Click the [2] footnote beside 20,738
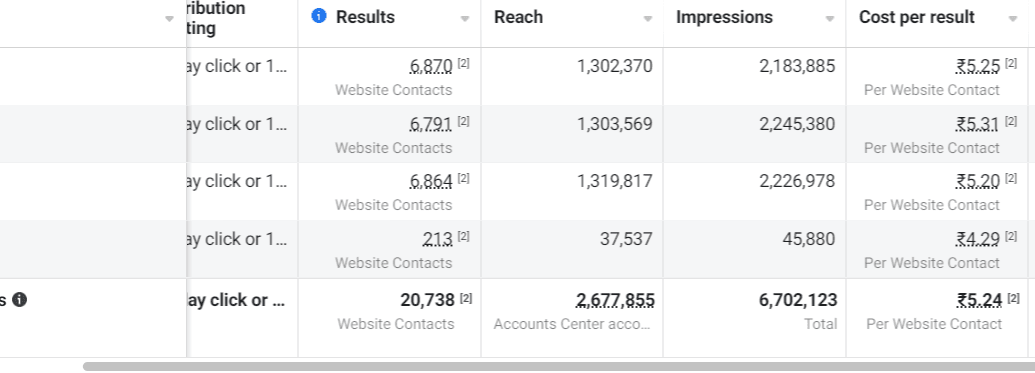 (466, 298)
